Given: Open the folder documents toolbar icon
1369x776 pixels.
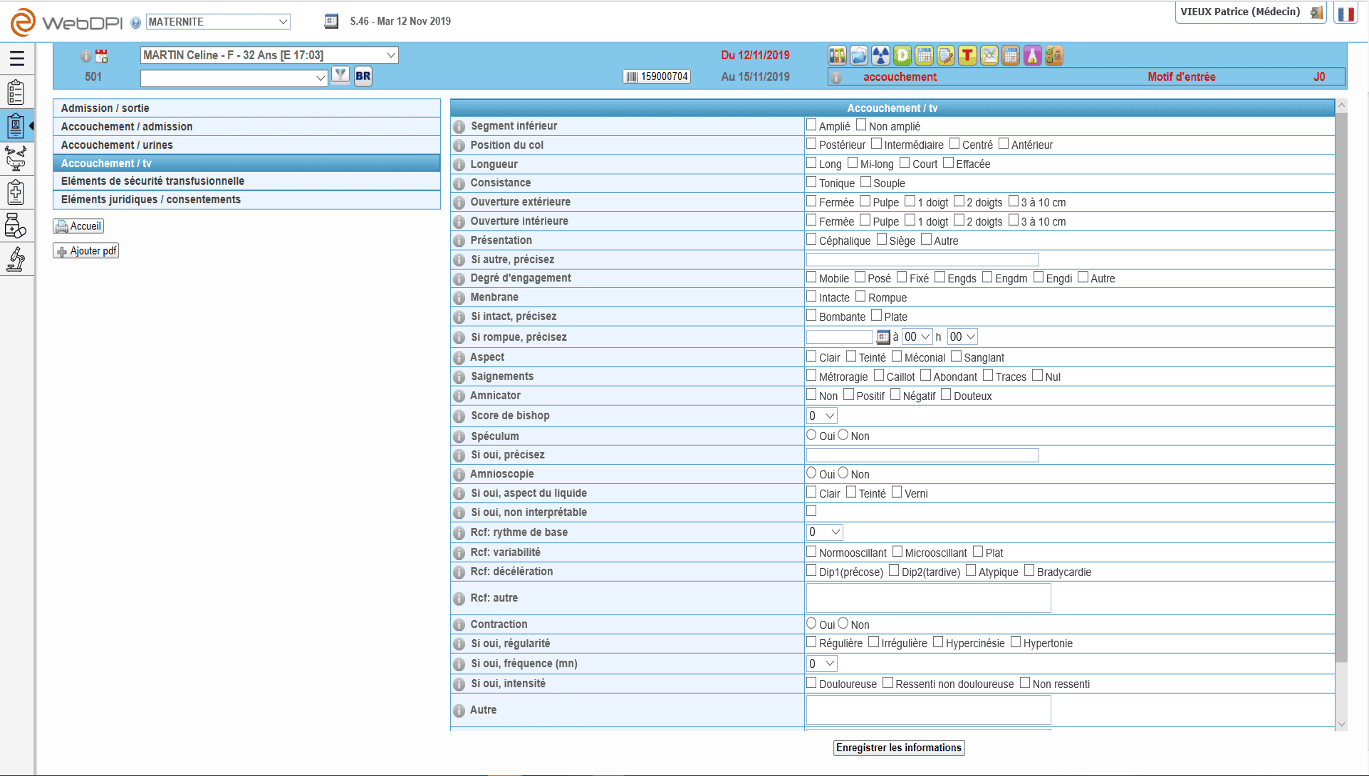Looking at the screenshot, I should [x=859, y=56].
